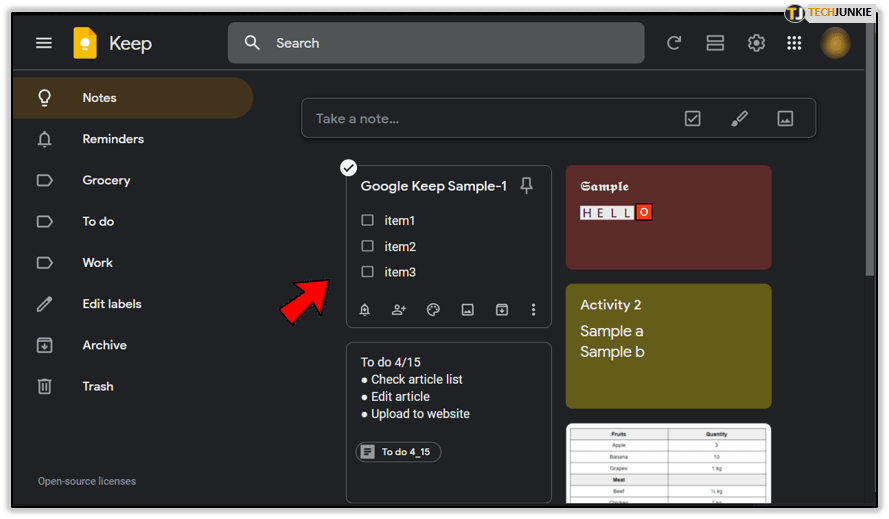Open background color palette for note
Viewport: 889px width, 519px height.
pos(433,310)
